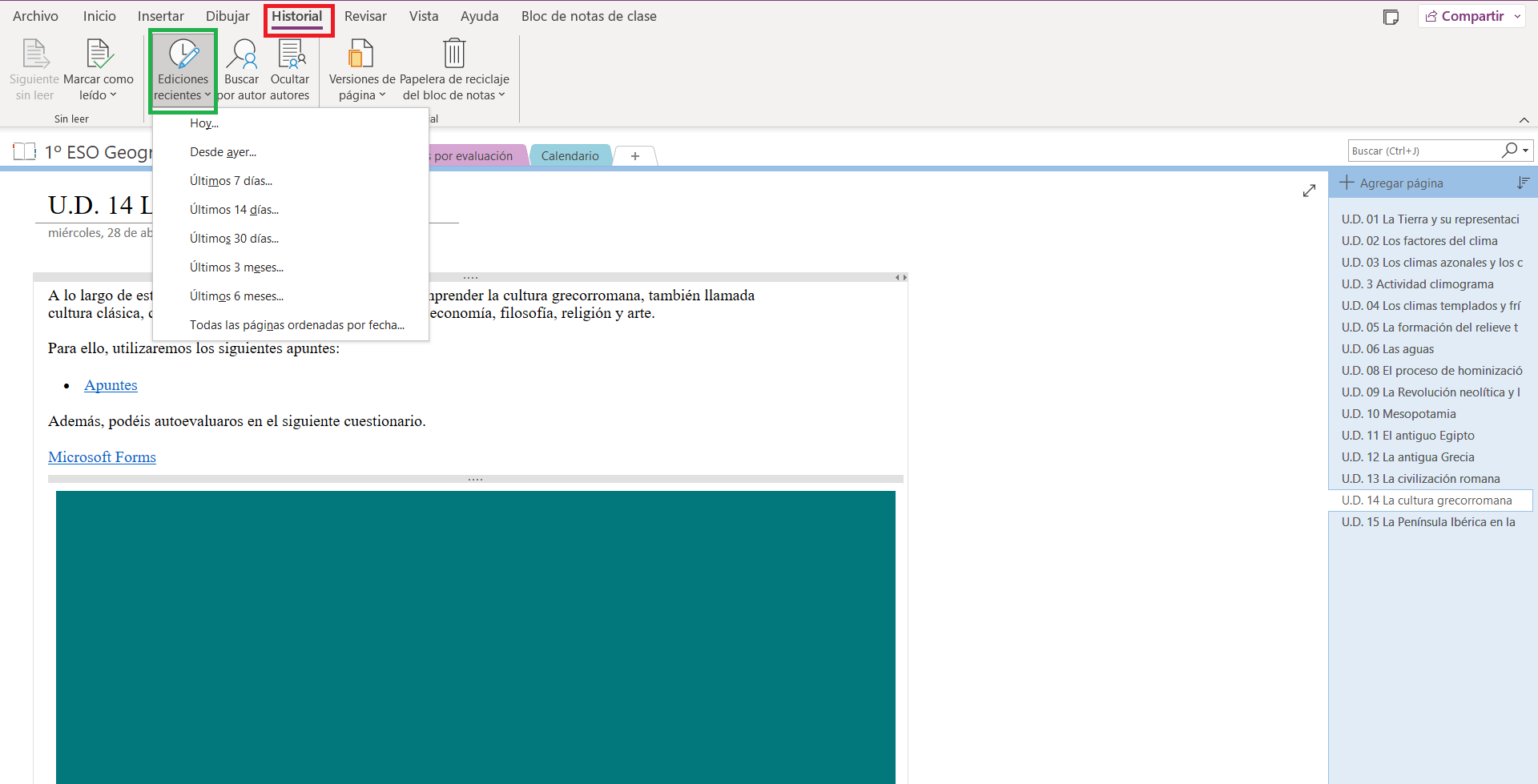Choose Todas las páginas ordenadas por fecha
Screen dimensions: 1538x784
[291, 325]
